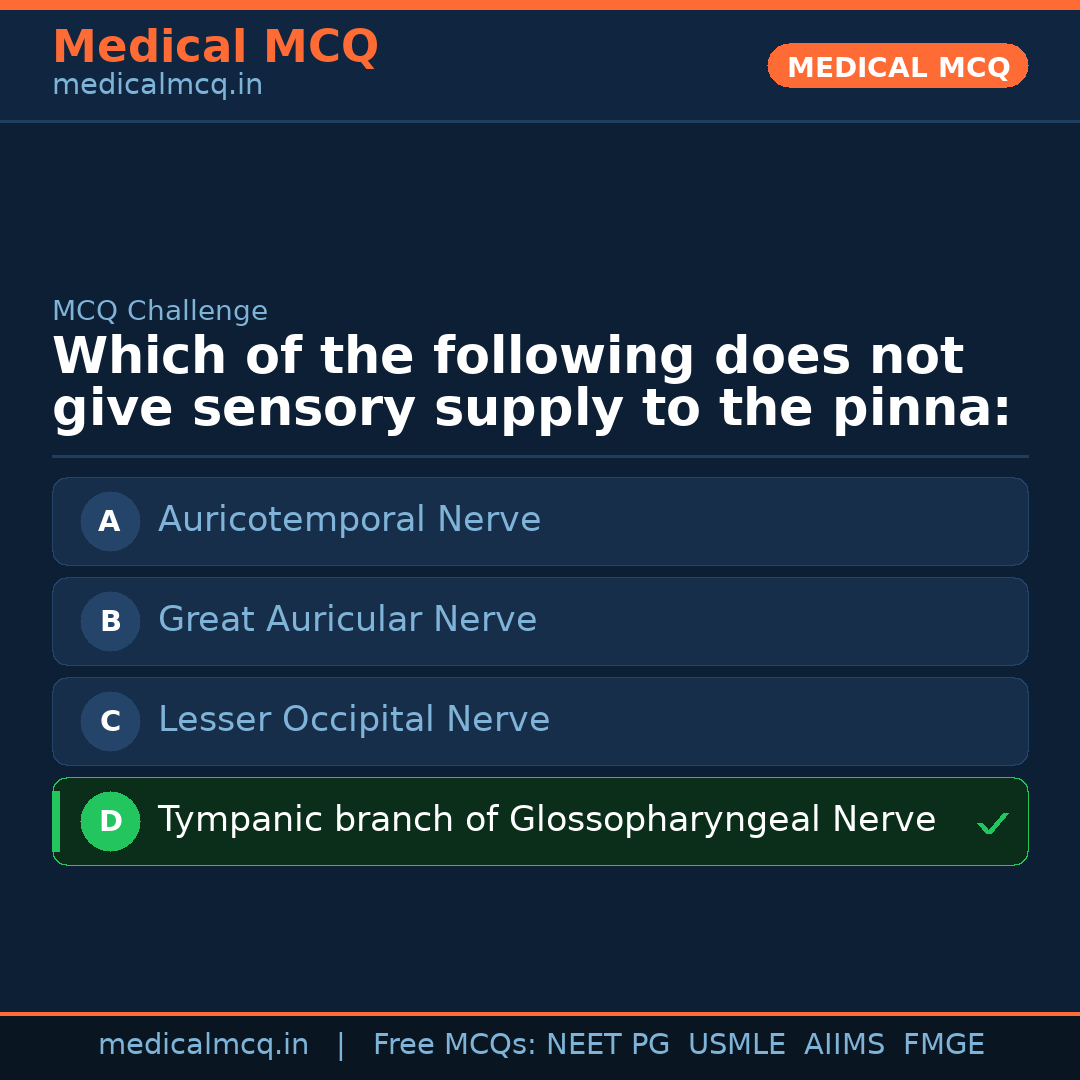The image size is (1080, 1080).
Task: Click the MCQ Challenge label
Action: pyautogui.click(x=160, y=311)
